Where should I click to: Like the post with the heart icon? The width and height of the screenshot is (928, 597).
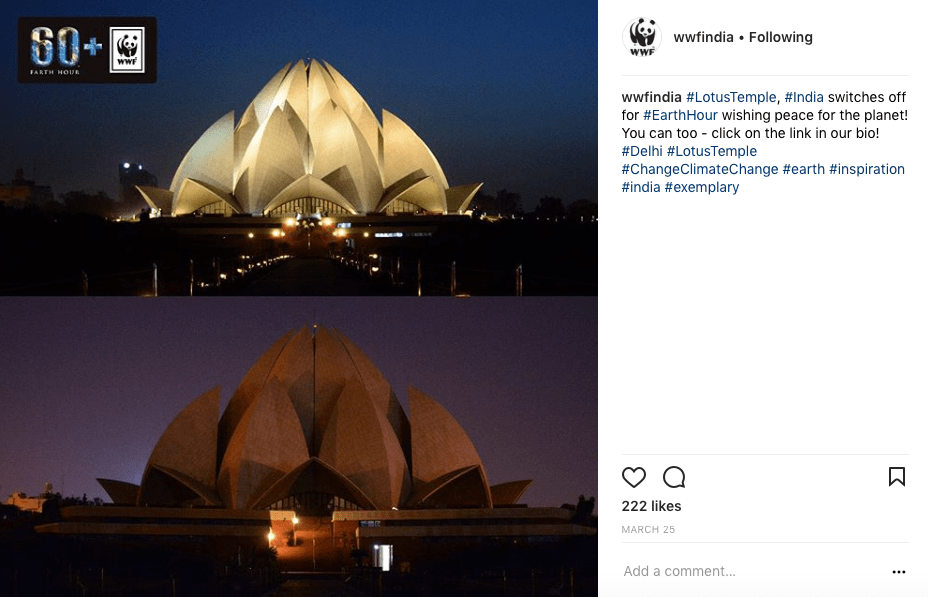click(633, 477)
